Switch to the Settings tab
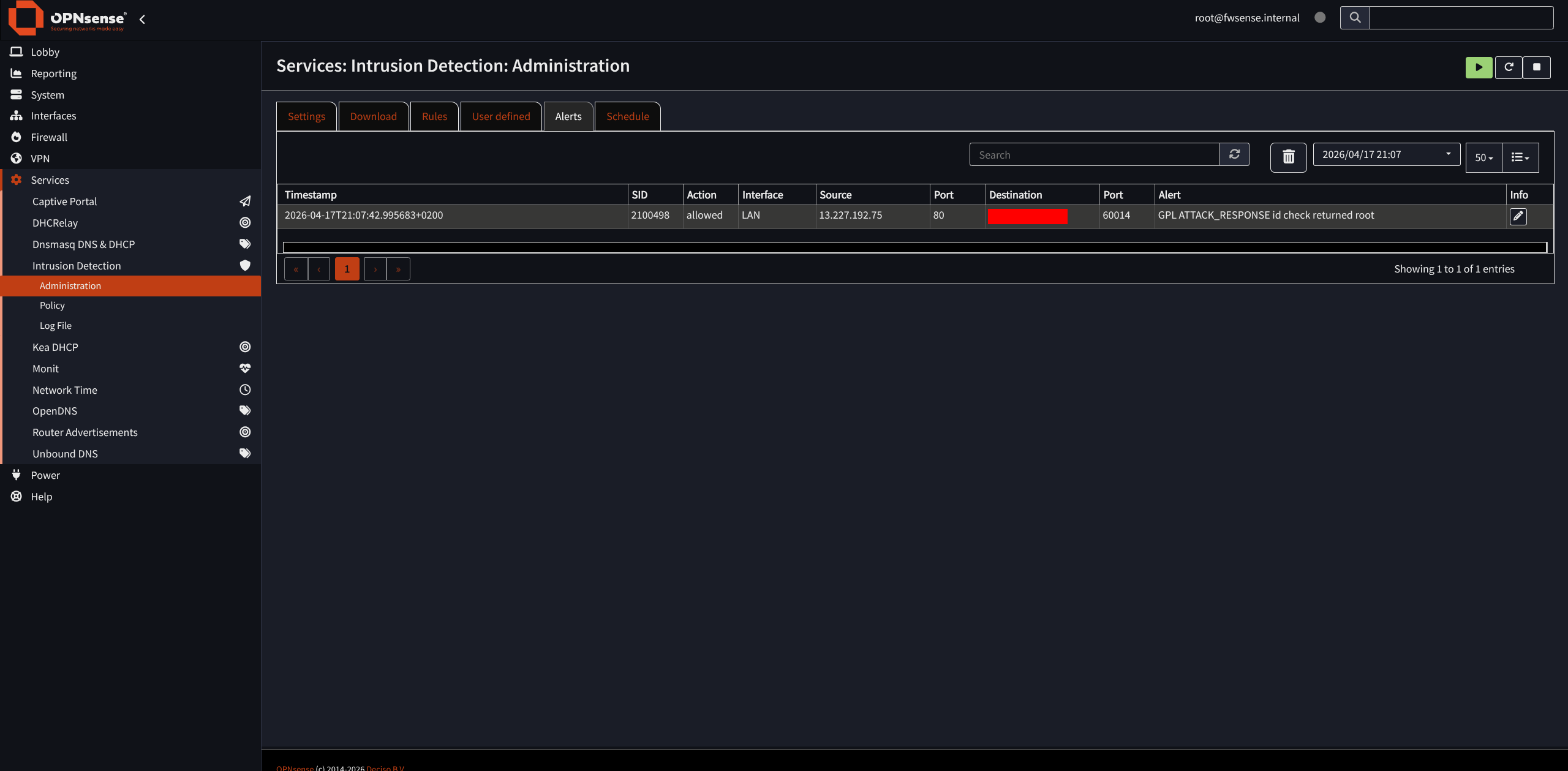 (306, 116)
